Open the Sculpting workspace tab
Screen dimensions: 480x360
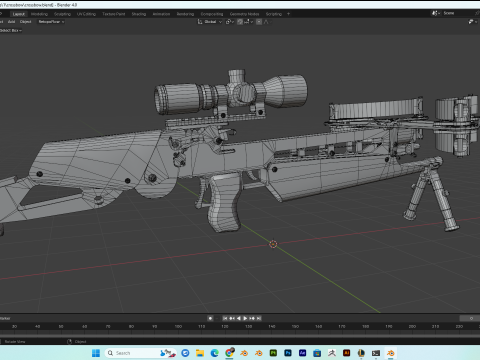pos(62,14)
